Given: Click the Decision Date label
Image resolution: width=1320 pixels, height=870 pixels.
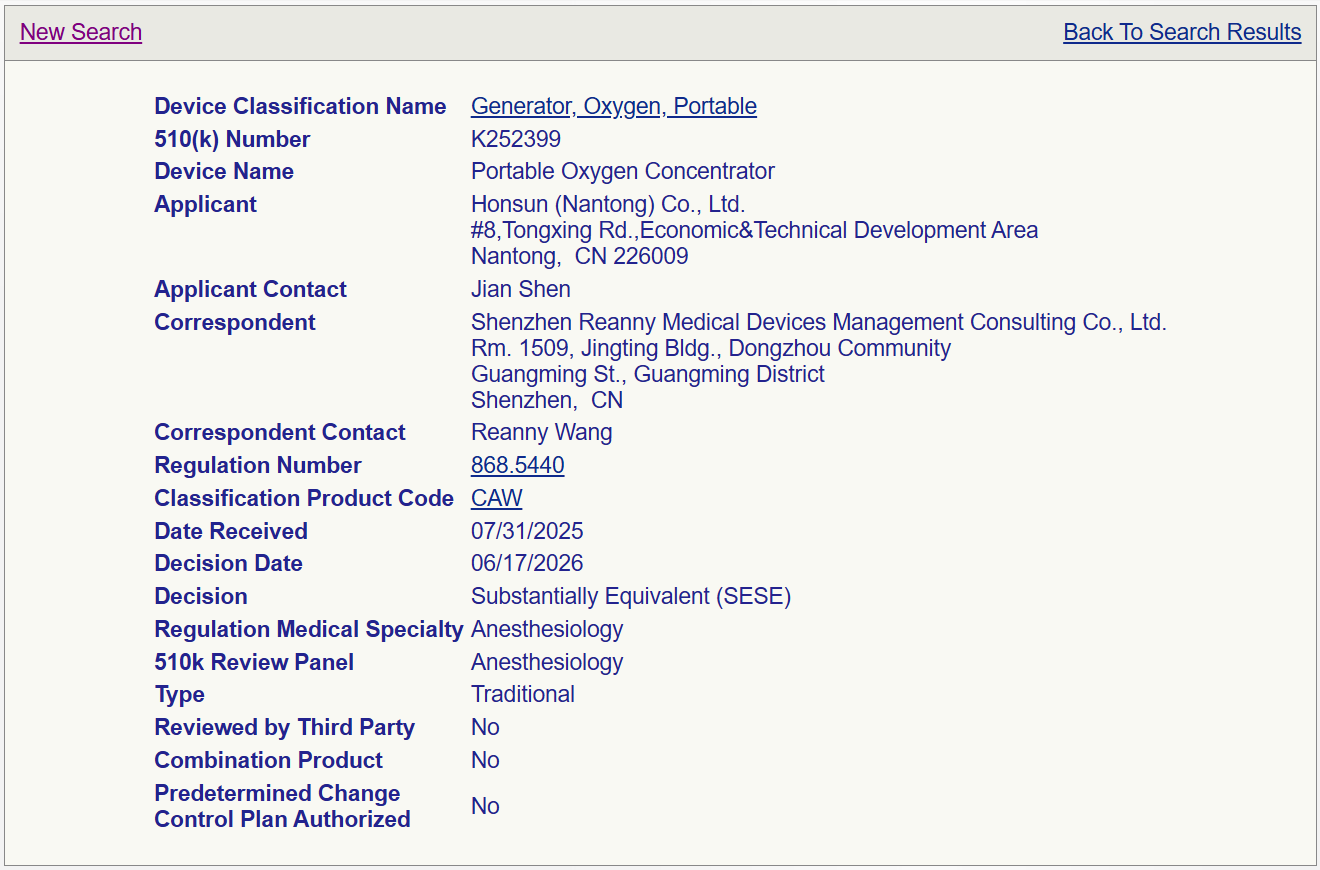Looking at the screenshot, I should tap(228, 563).
